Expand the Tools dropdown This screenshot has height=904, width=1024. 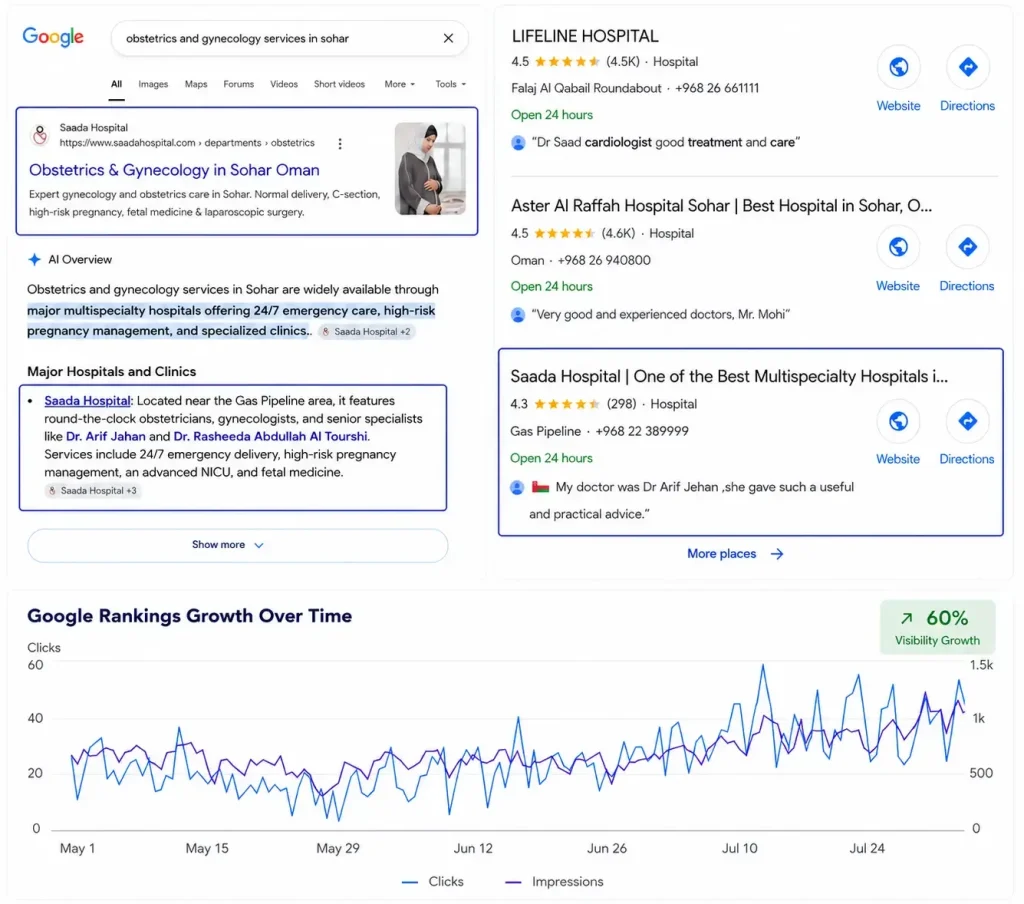coord(451,84)
